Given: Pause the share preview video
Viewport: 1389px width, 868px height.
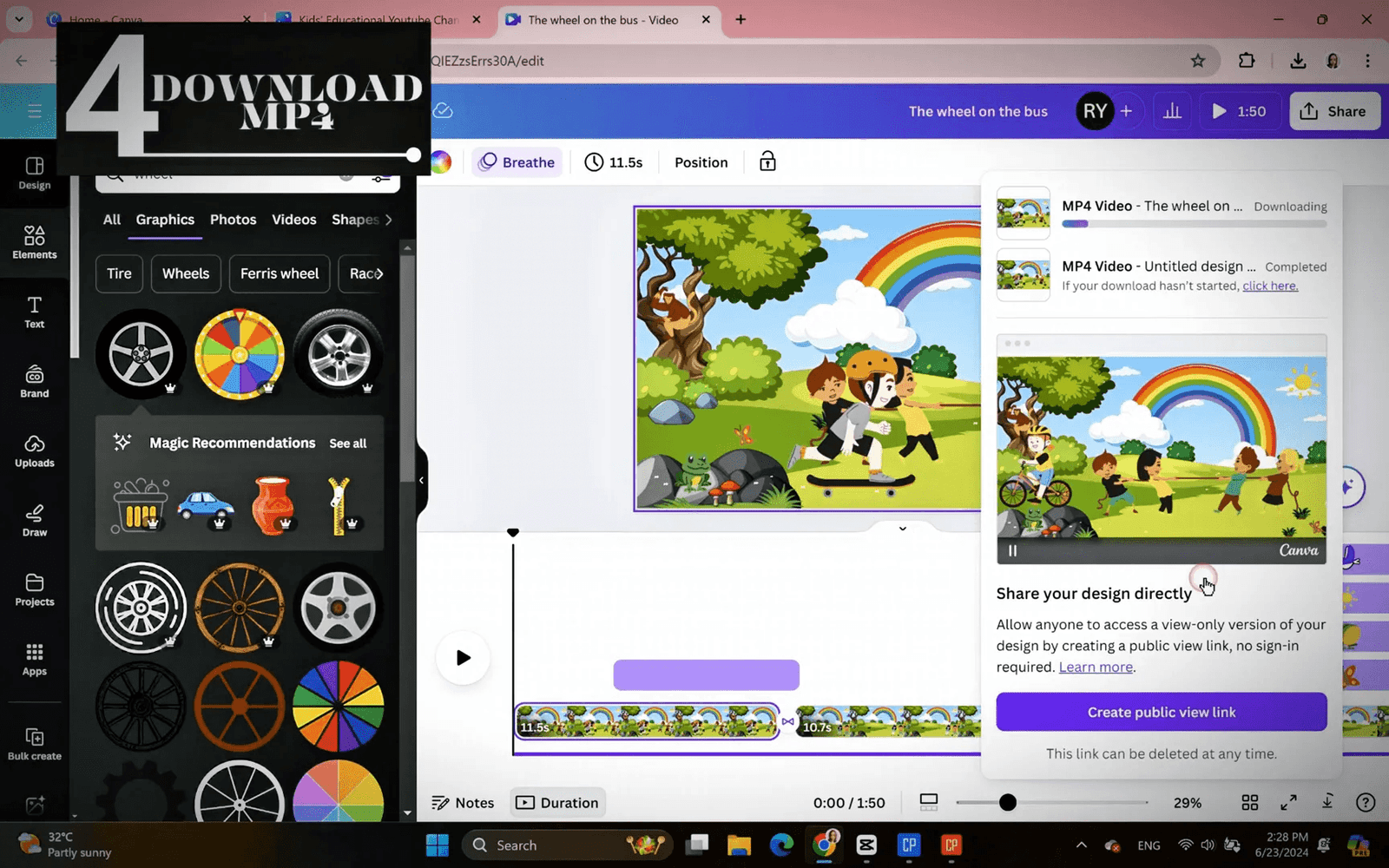Looking at the screenshot, I should tap(1012, 550).
